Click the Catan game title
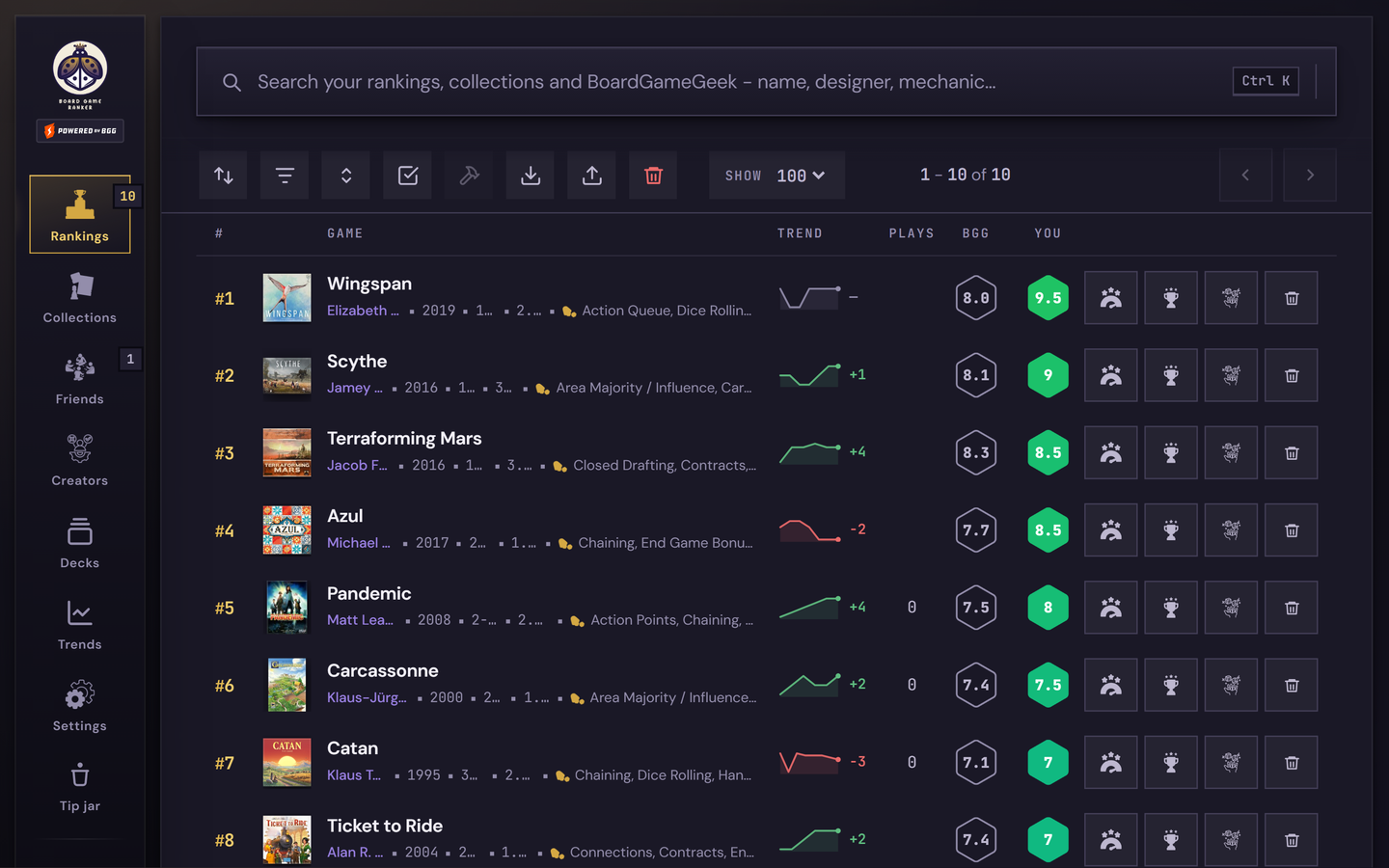This screenshot has width=1389, height=868. tap(352, 748)
